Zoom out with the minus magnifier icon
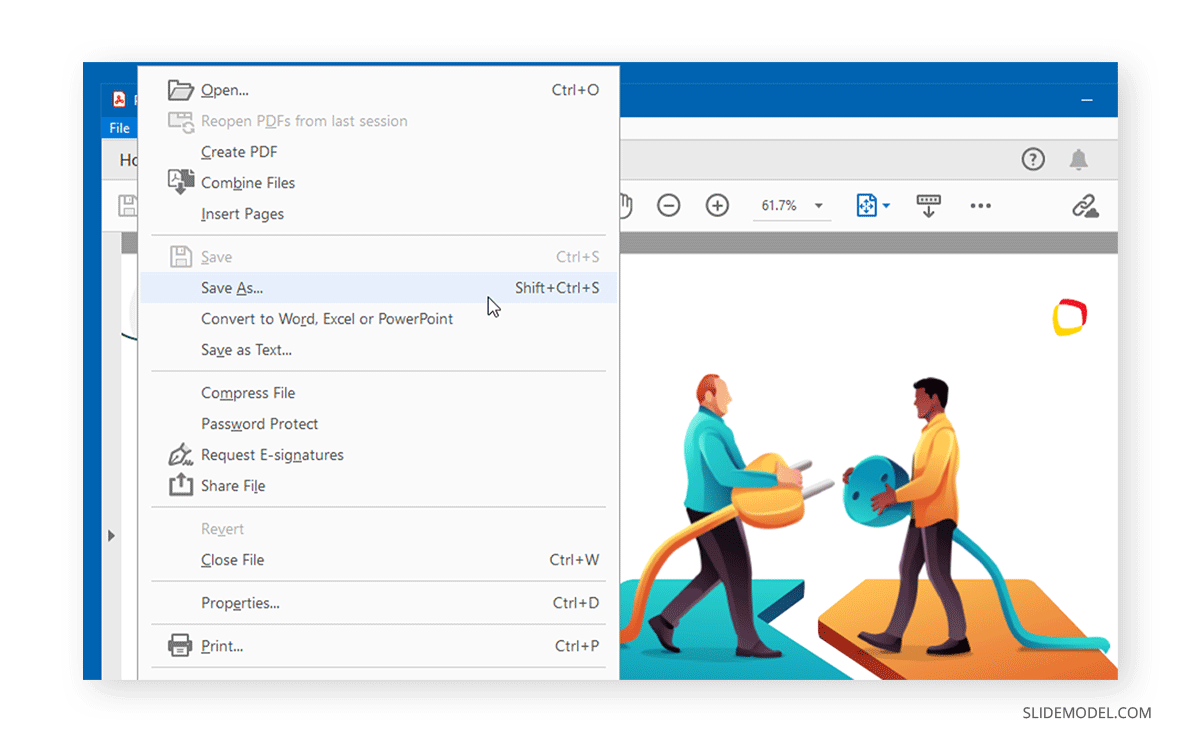Screen dimensions: 1200x743 pos(668,206)
